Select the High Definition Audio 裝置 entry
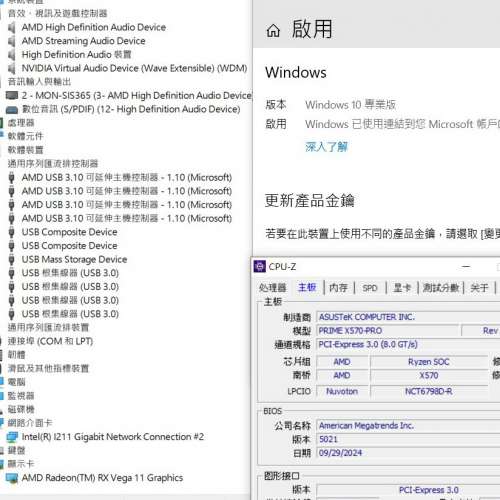Screen dimensions: 500x500 (x=76, y=55)
